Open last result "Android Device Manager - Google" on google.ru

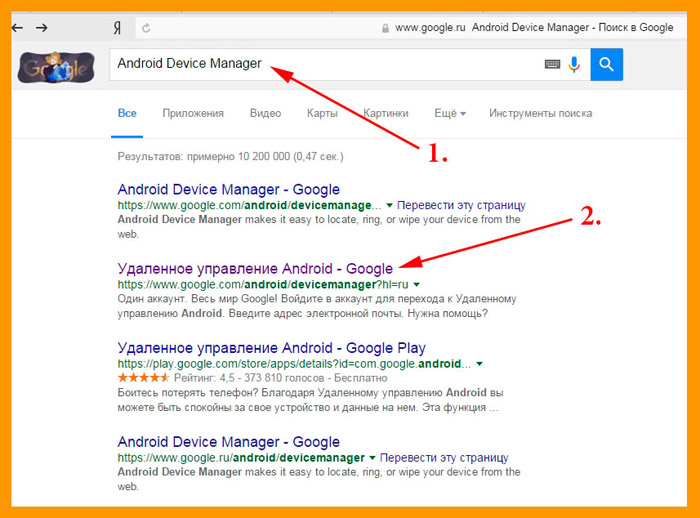tap(229, 442)
